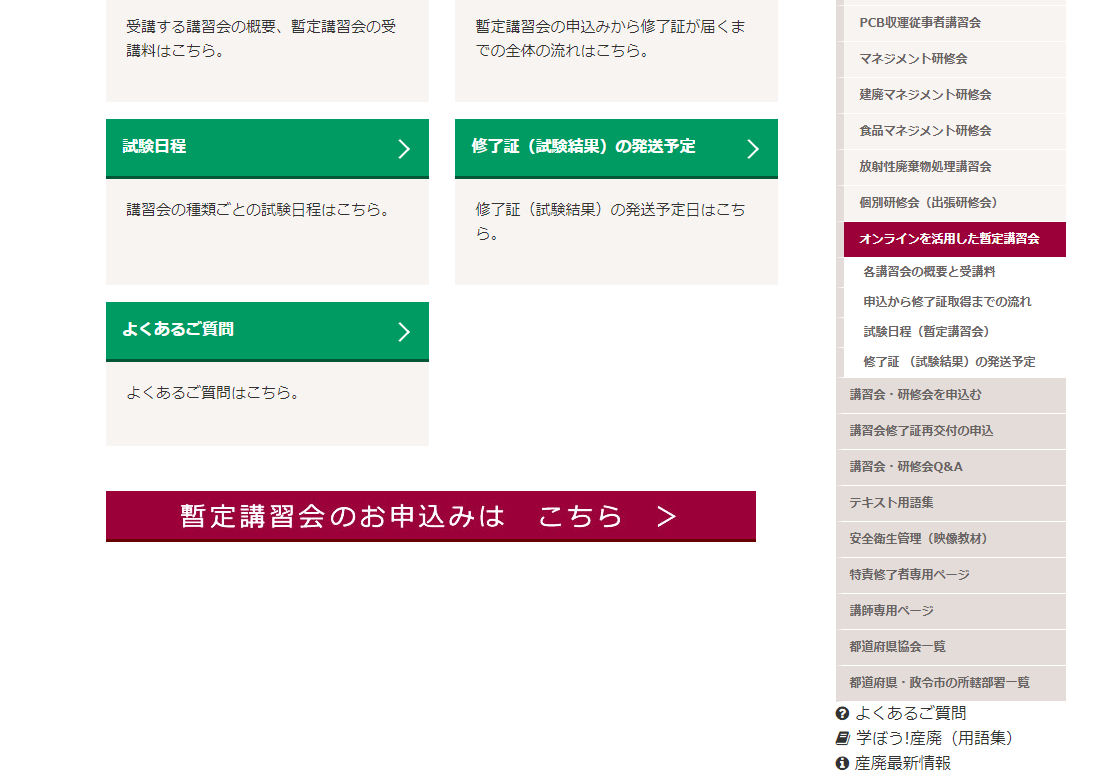Open 講習会・研修会Q&A sidebar entry
The image size is (1111, 781).
pyautogui.click(x=906, y=467)
